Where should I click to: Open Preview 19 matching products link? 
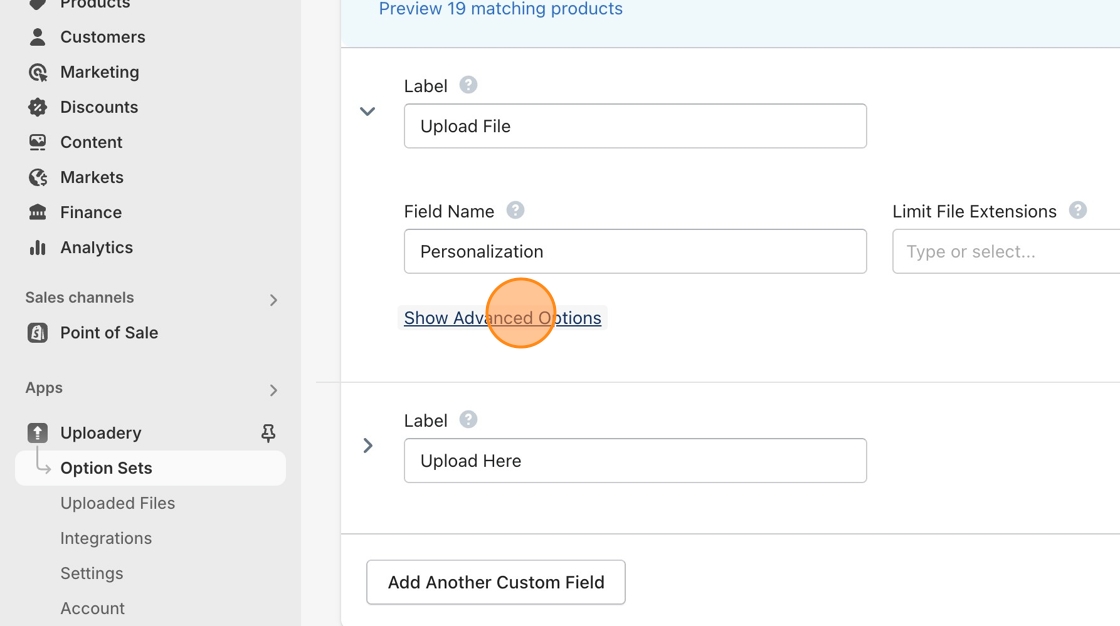tap(500, 10)
